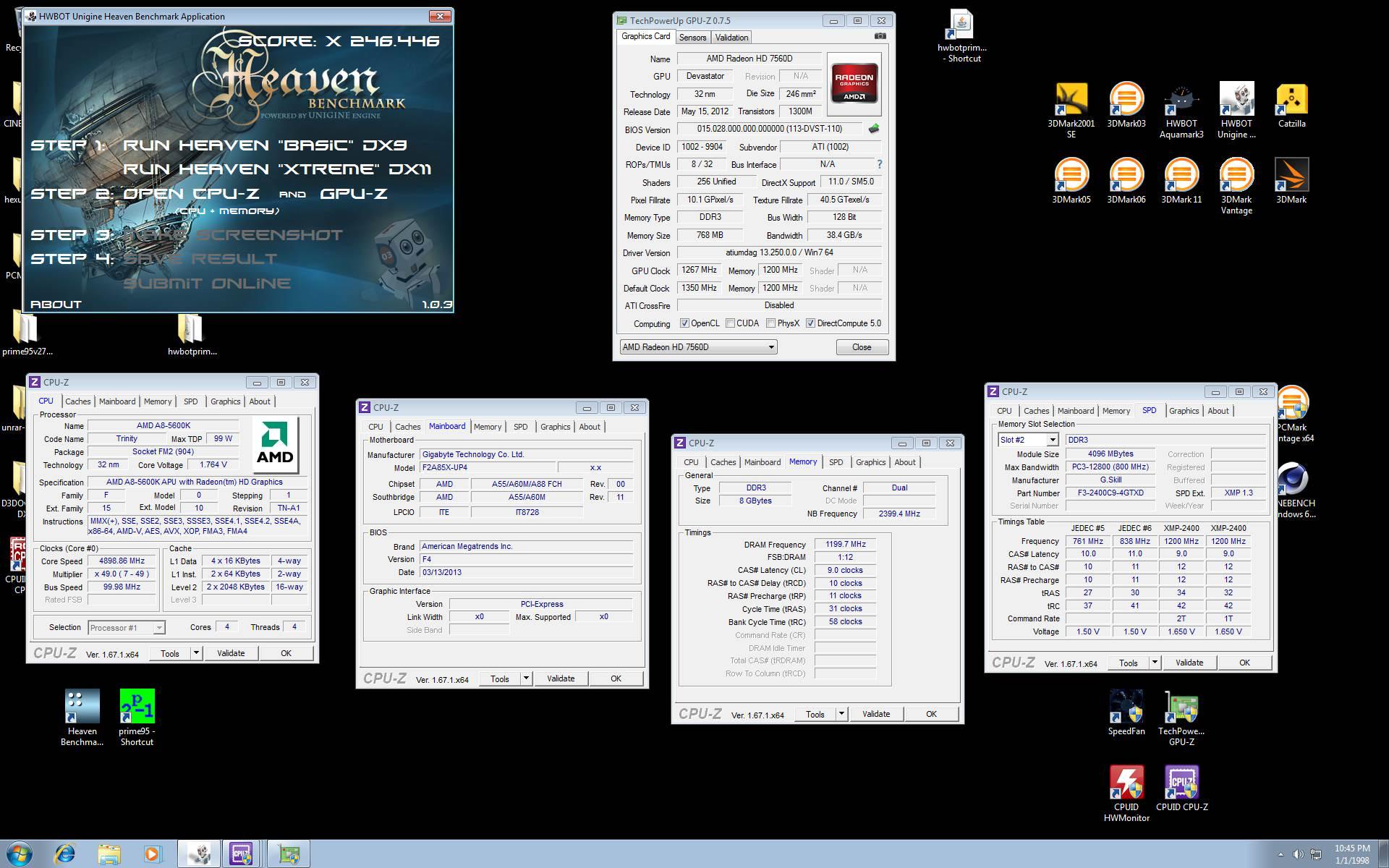Open the 3DMark 11 desktop icon
The width and height of the screenshot is (1389, 868).
(x=1181, y=181)
